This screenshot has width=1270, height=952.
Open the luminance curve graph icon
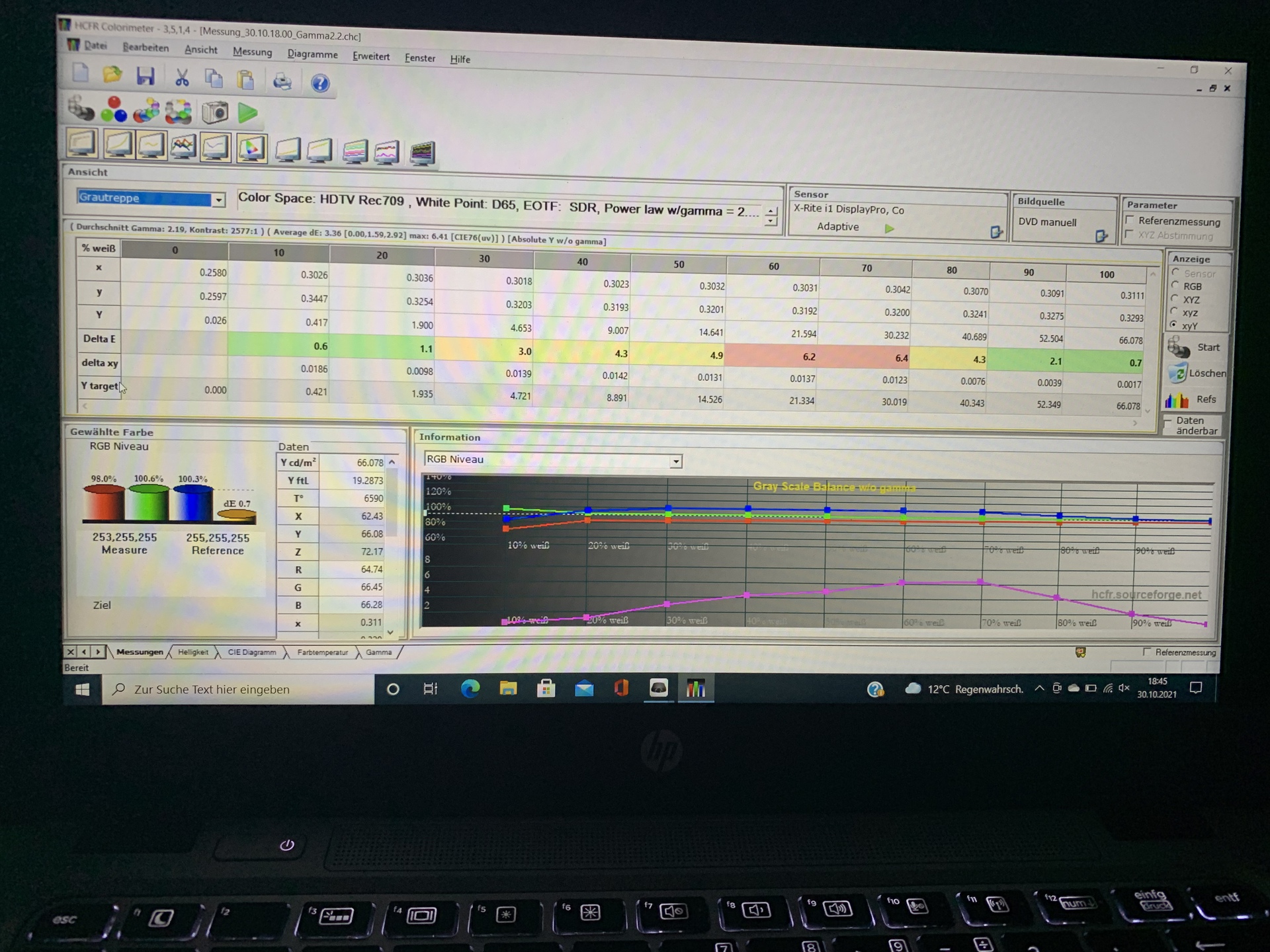point(118,145)
